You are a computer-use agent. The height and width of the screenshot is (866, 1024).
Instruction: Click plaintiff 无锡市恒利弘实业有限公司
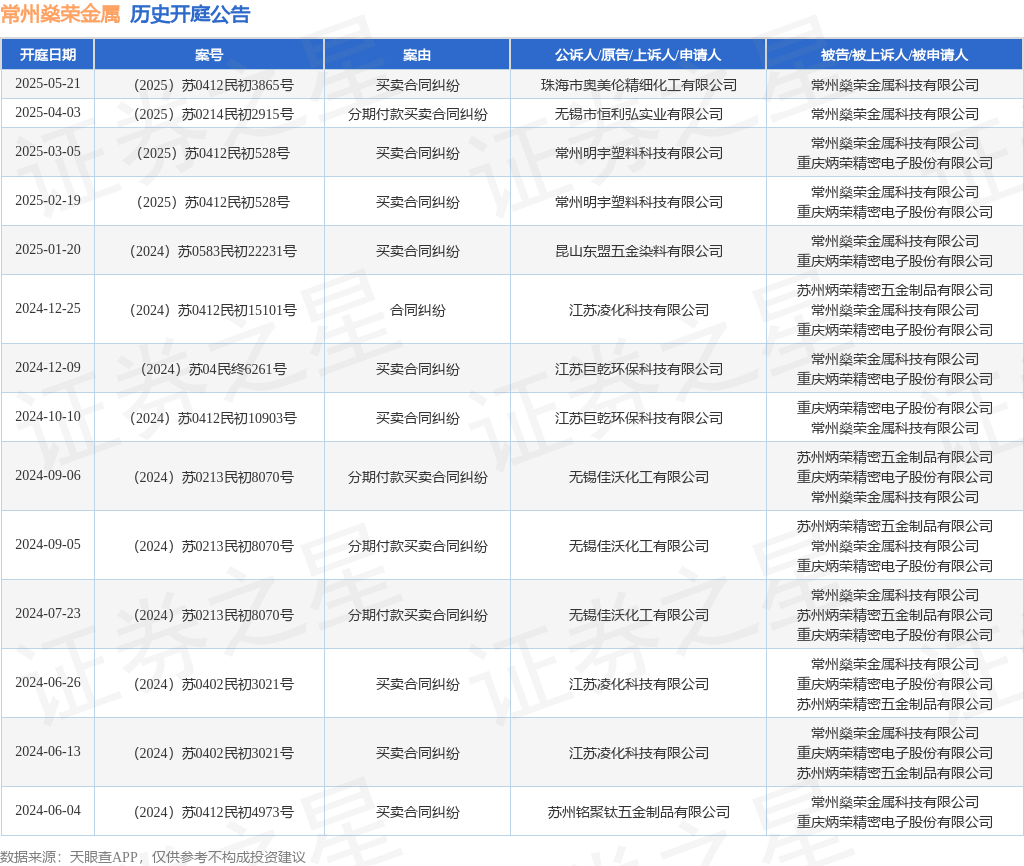point(639,114)
